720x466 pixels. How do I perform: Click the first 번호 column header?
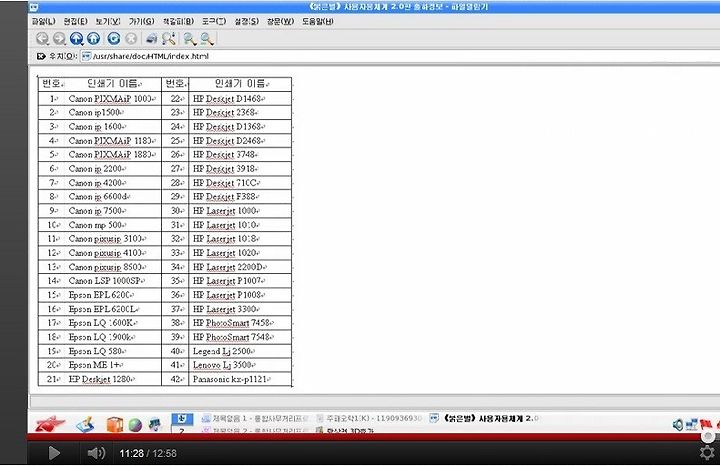[52, 84]
